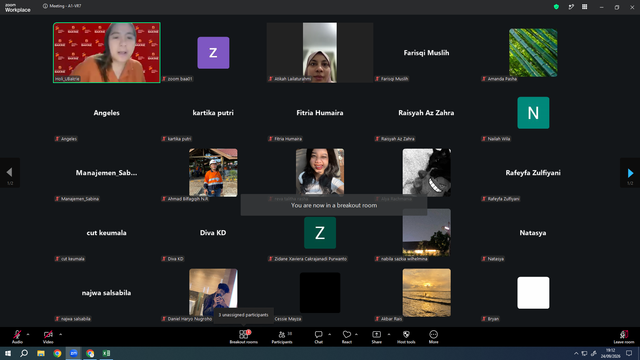Click cut keumala tile name
Viewport: 640px width, 360px height.
pos(107,233)
